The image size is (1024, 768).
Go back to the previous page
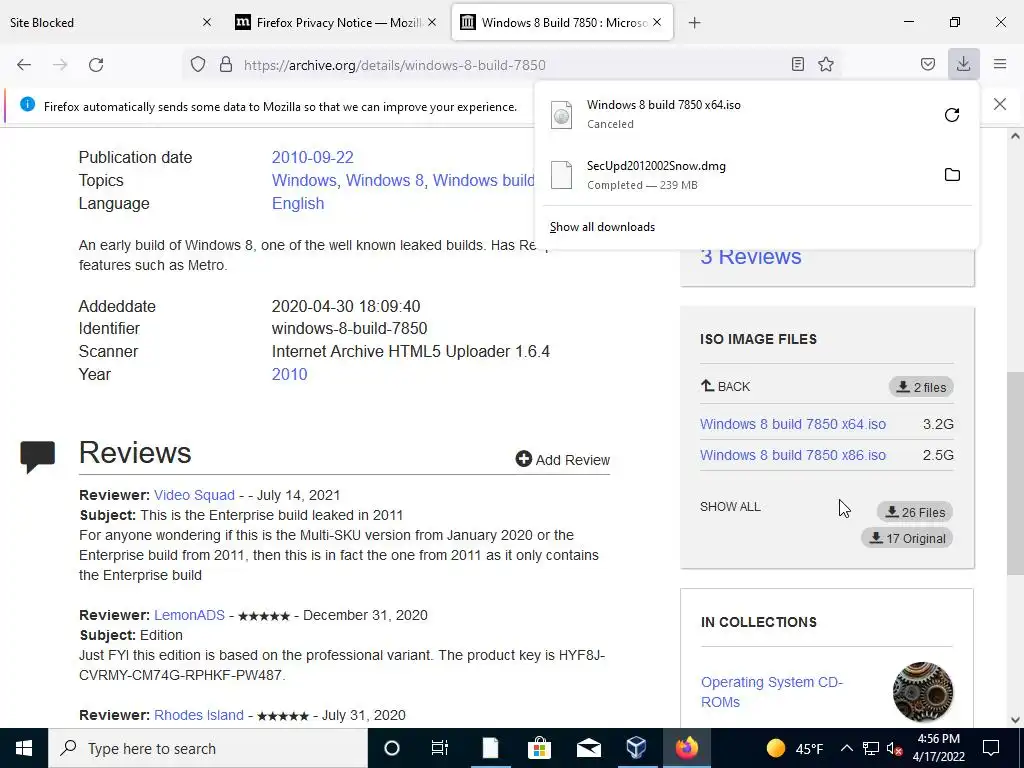point(24,65)
